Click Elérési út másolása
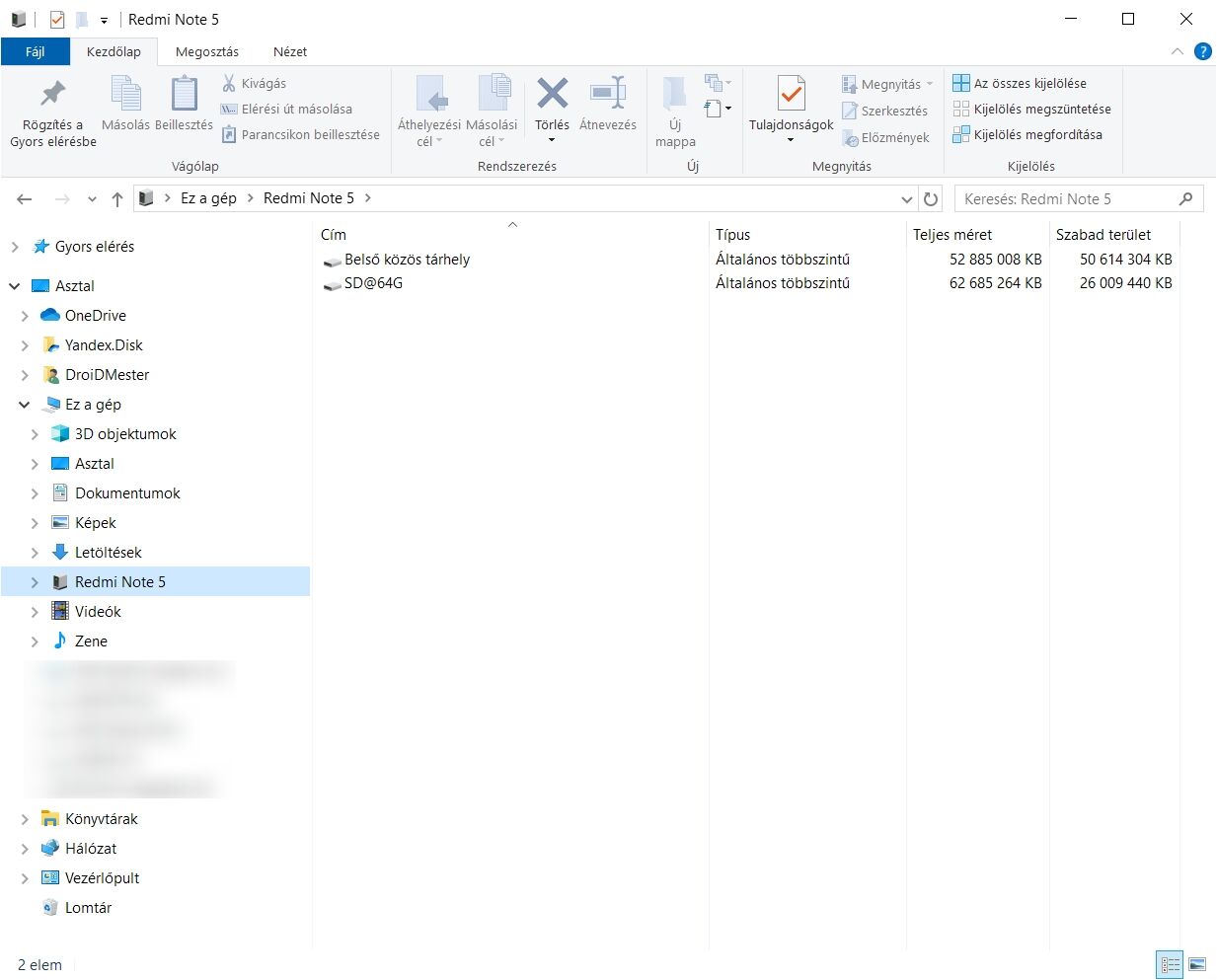 [286, 110]
